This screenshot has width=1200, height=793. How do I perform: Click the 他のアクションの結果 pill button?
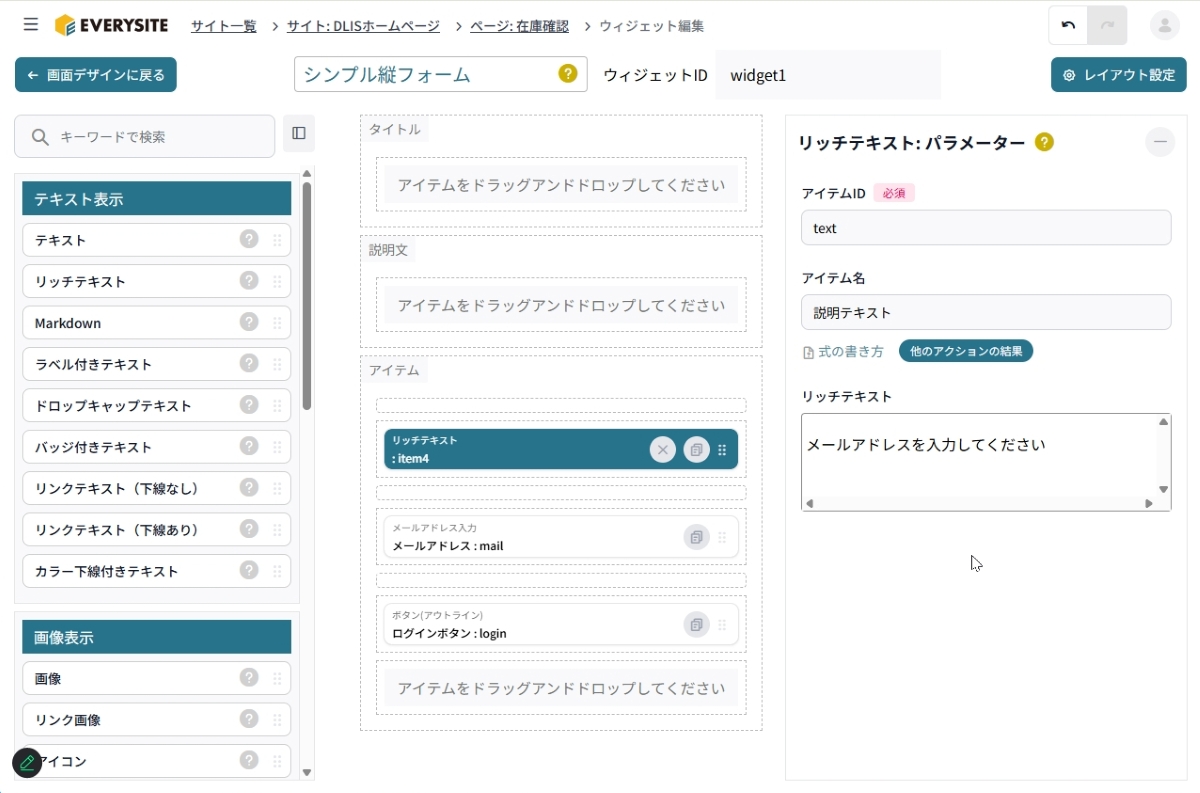[965, 351]
